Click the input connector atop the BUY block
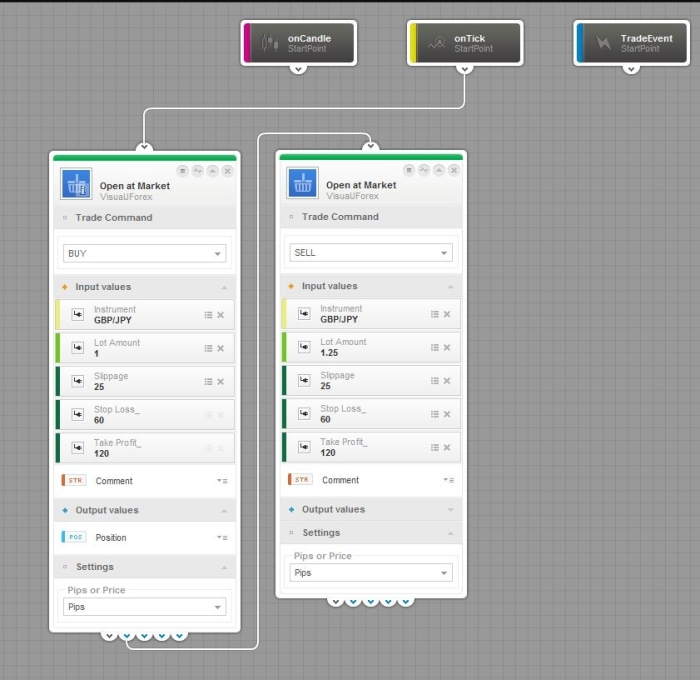700x680 pixels. click(144, 146)
